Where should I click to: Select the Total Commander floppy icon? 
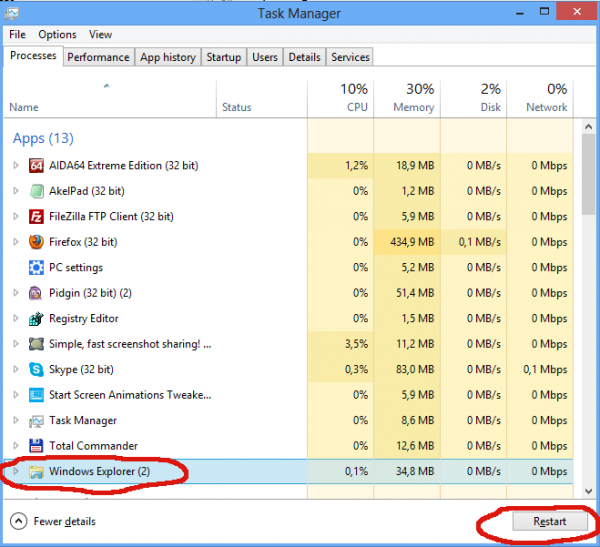click(x=36, y=446)
